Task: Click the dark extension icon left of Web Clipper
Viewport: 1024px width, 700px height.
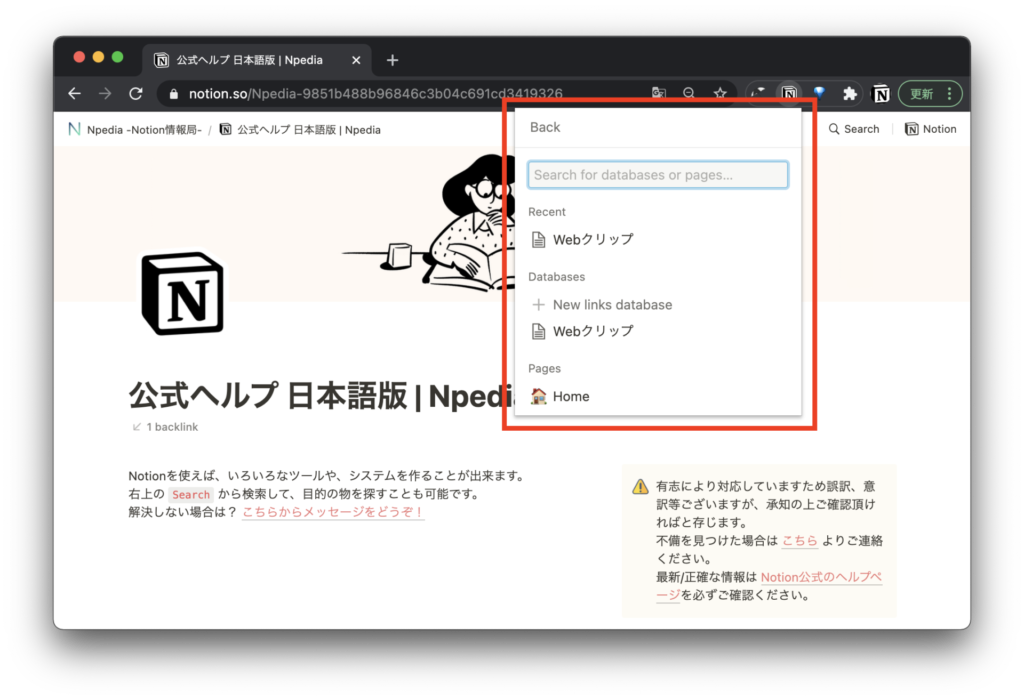Action: [x=758, y=93]
